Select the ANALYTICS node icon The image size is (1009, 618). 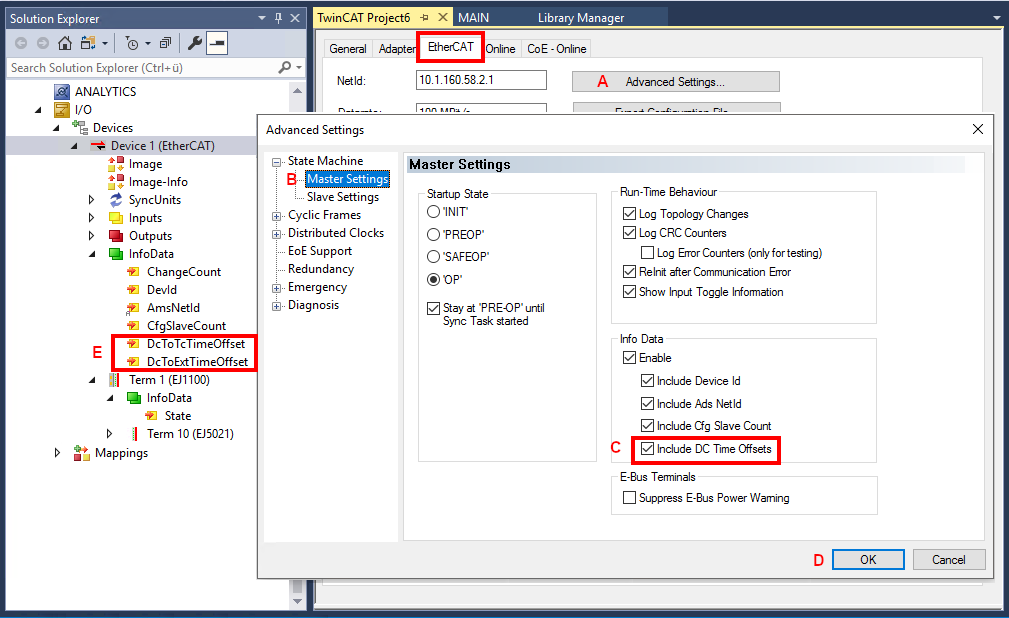62,91
